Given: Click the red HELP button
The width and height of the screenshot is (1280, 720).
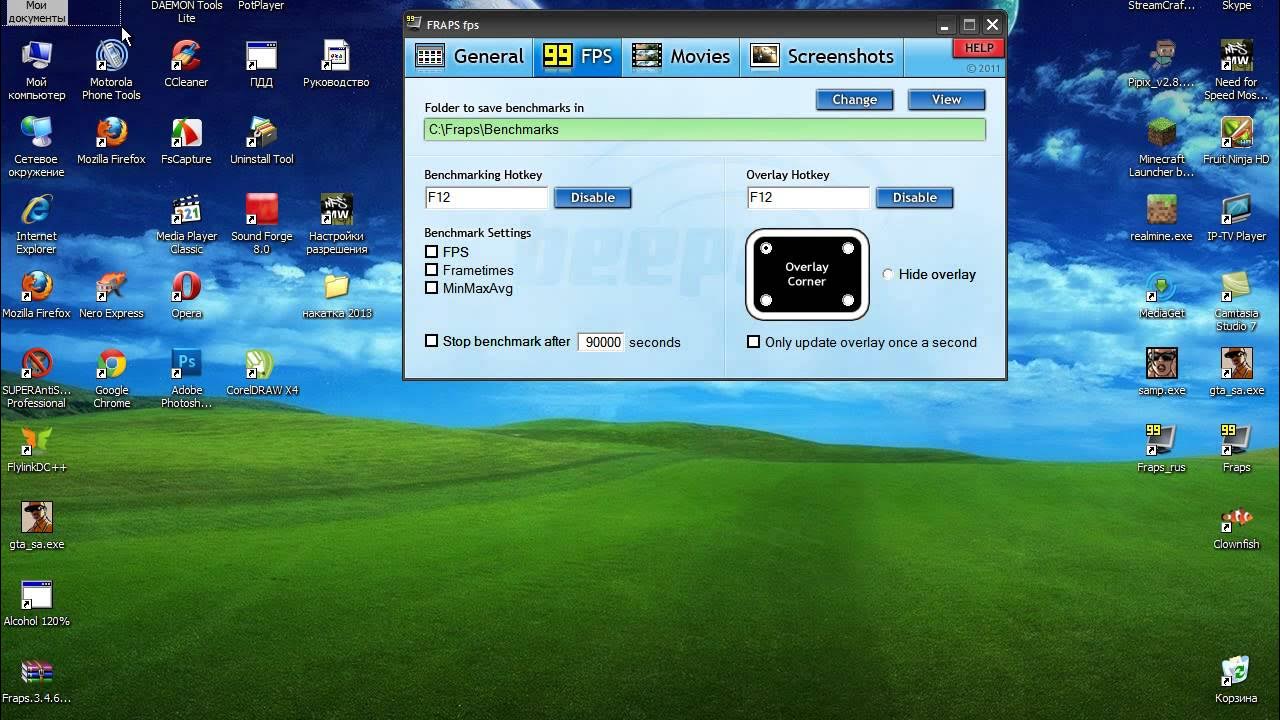Looking at the screenshot, I should coord(978,48).
